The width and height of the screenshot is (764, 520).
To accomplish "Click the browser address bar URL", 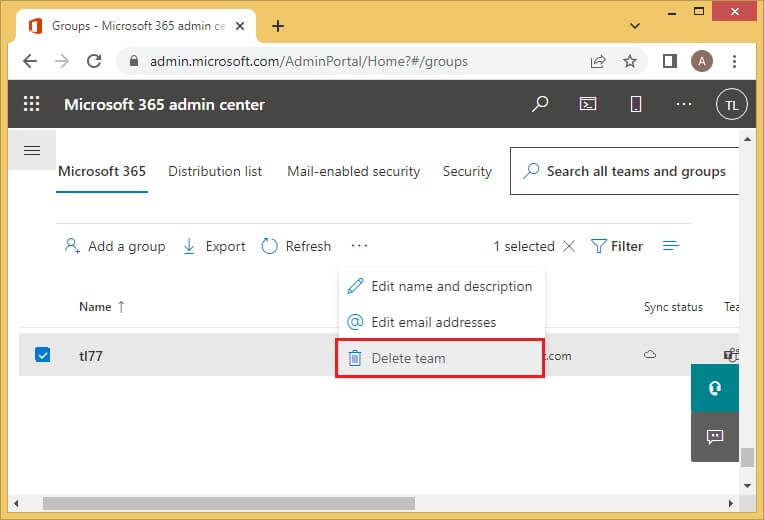I will [x=308, y=61].
